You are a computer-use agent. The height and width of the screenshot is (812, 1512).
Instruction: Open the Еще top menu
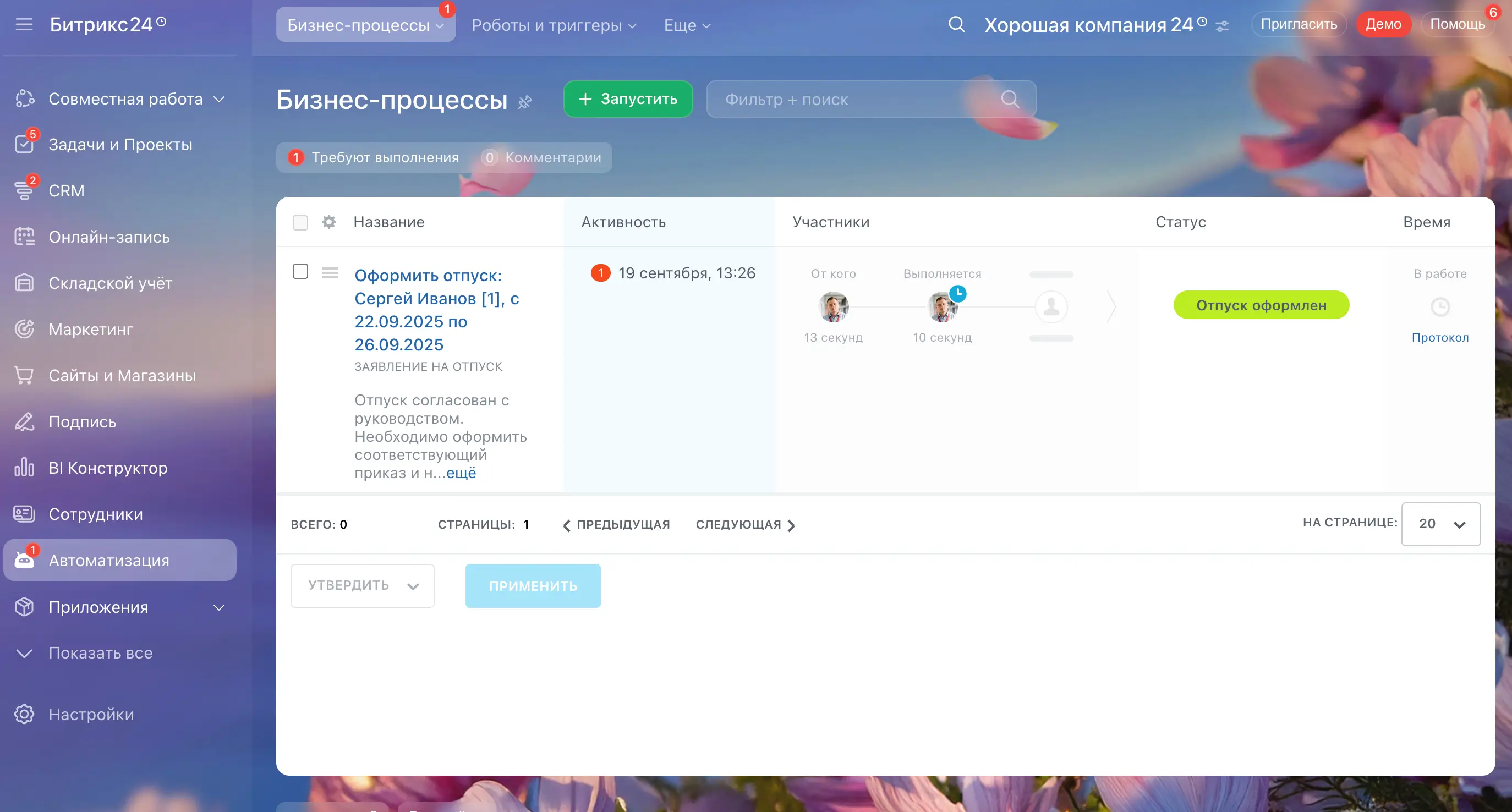(687, 25)
